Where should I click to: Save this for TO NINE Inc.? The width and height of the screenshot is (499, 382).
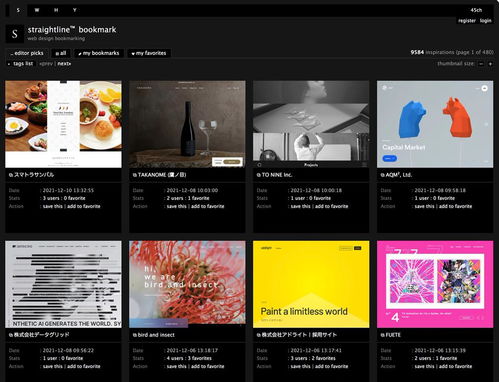[x=301, y=206]
